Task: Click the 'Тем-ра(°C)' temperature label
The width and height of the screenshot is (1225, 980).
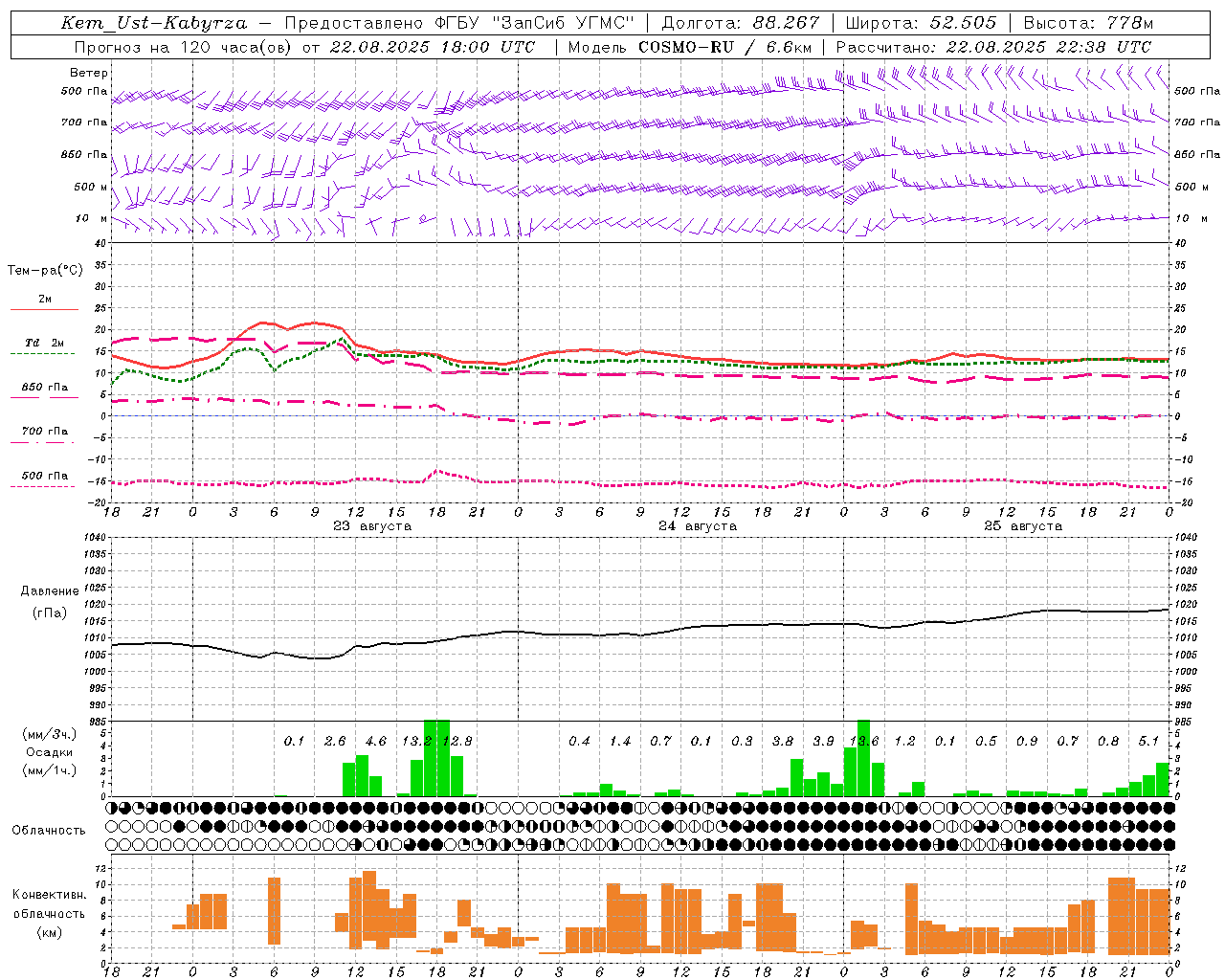Action: point(45,271)
